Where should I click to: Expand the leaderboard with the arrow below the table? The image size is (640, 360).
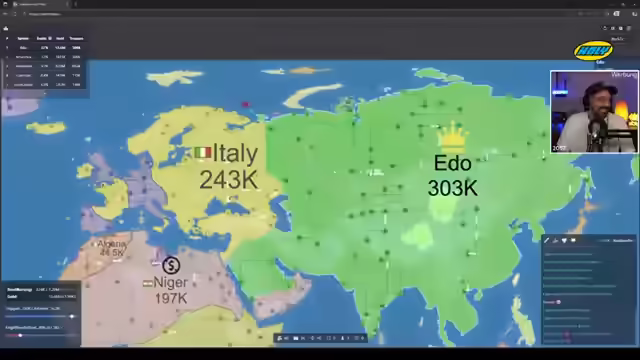pos(44,93)
